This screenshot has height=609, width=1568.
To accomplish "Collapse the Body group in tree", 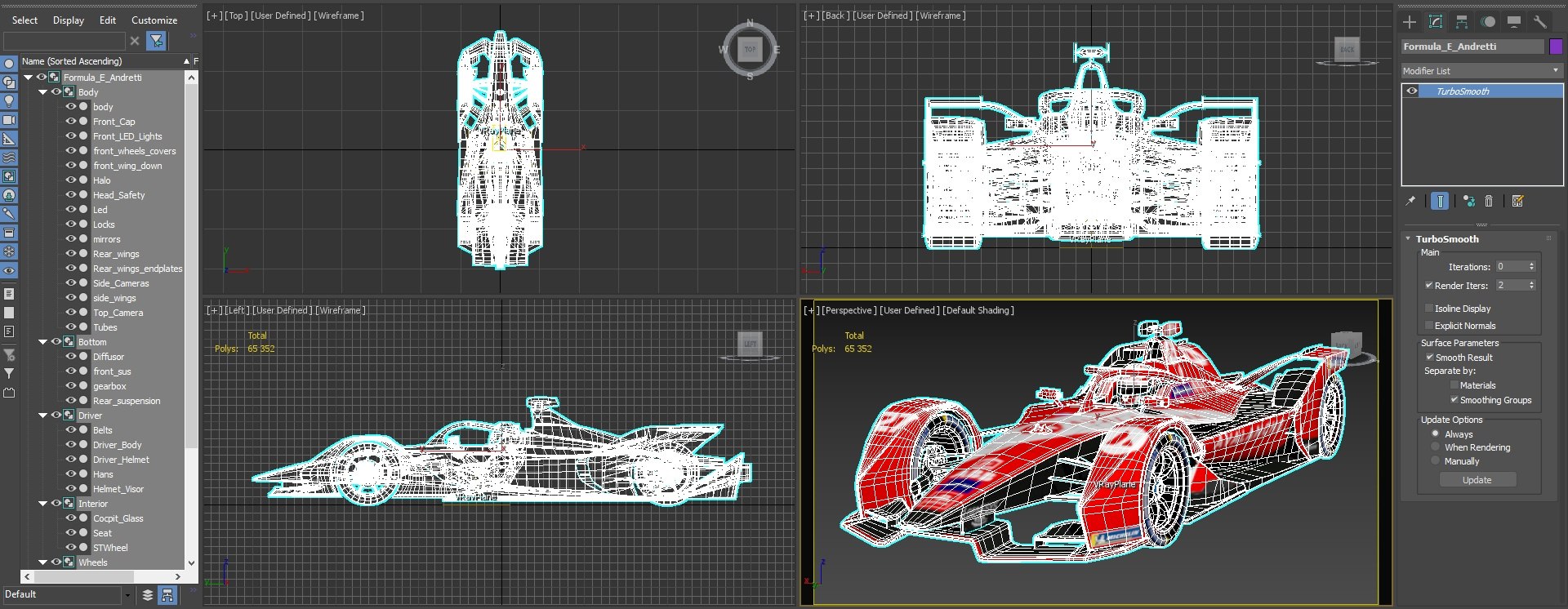I will click(42, 92).
